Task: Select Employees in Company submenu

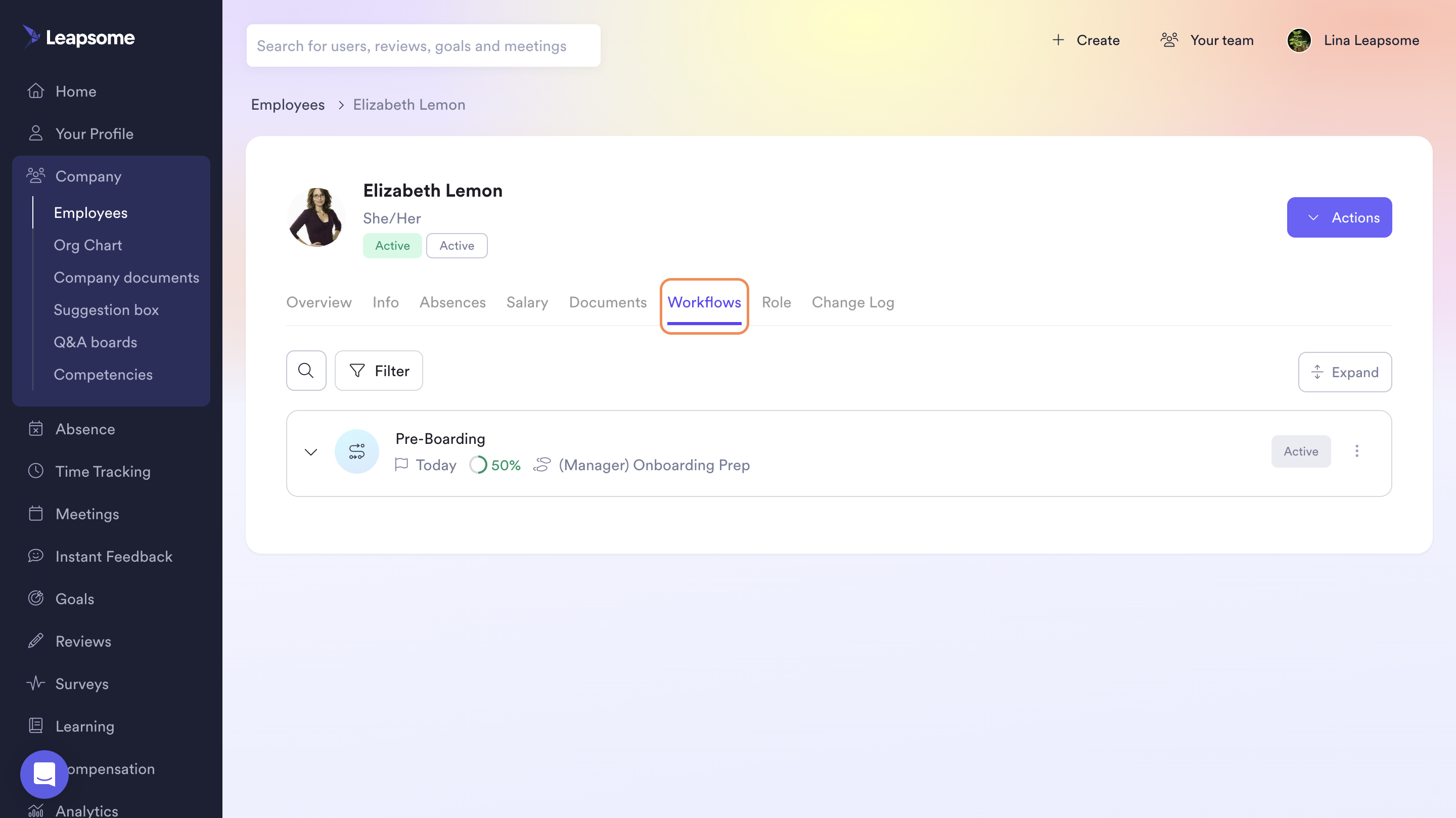Action: coord(90,212)
